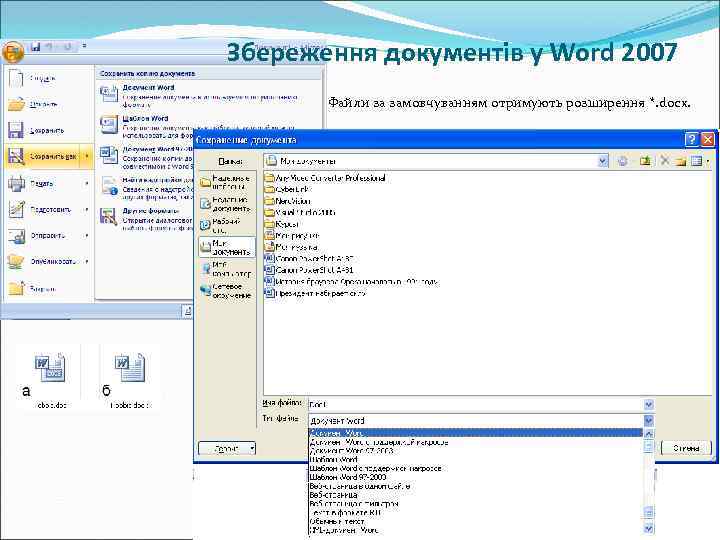Click the file type list scrollbar up arrow

(648, 434)
